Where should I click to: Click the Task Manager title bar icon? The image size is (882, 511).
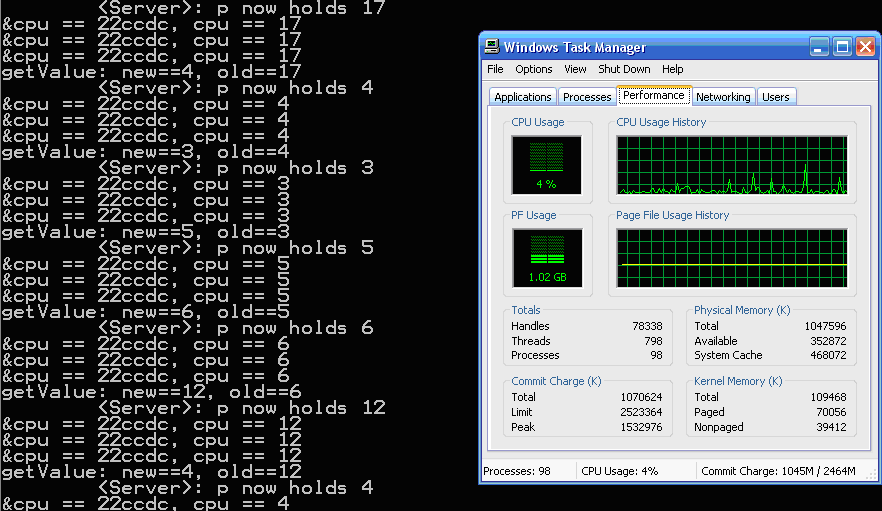click(492, 47)
